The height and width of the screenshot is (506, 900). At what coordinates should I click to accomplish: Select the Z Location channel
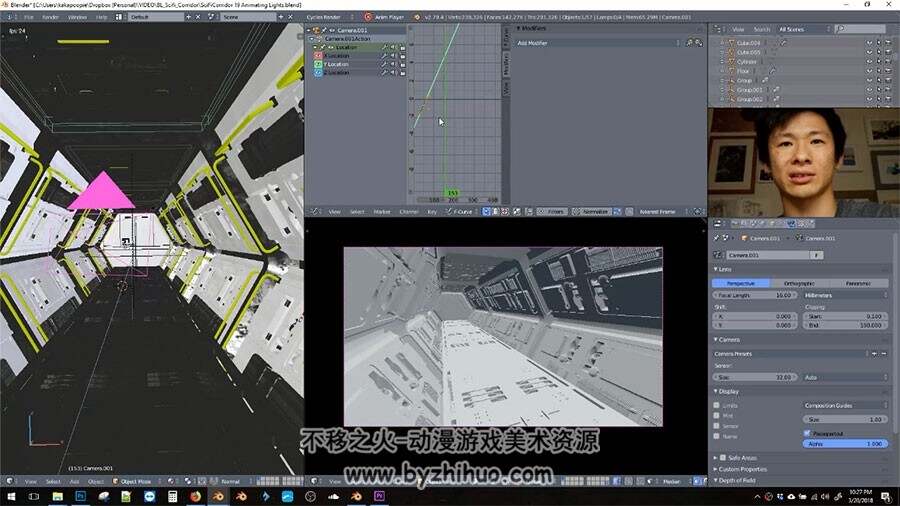(338, 73)
